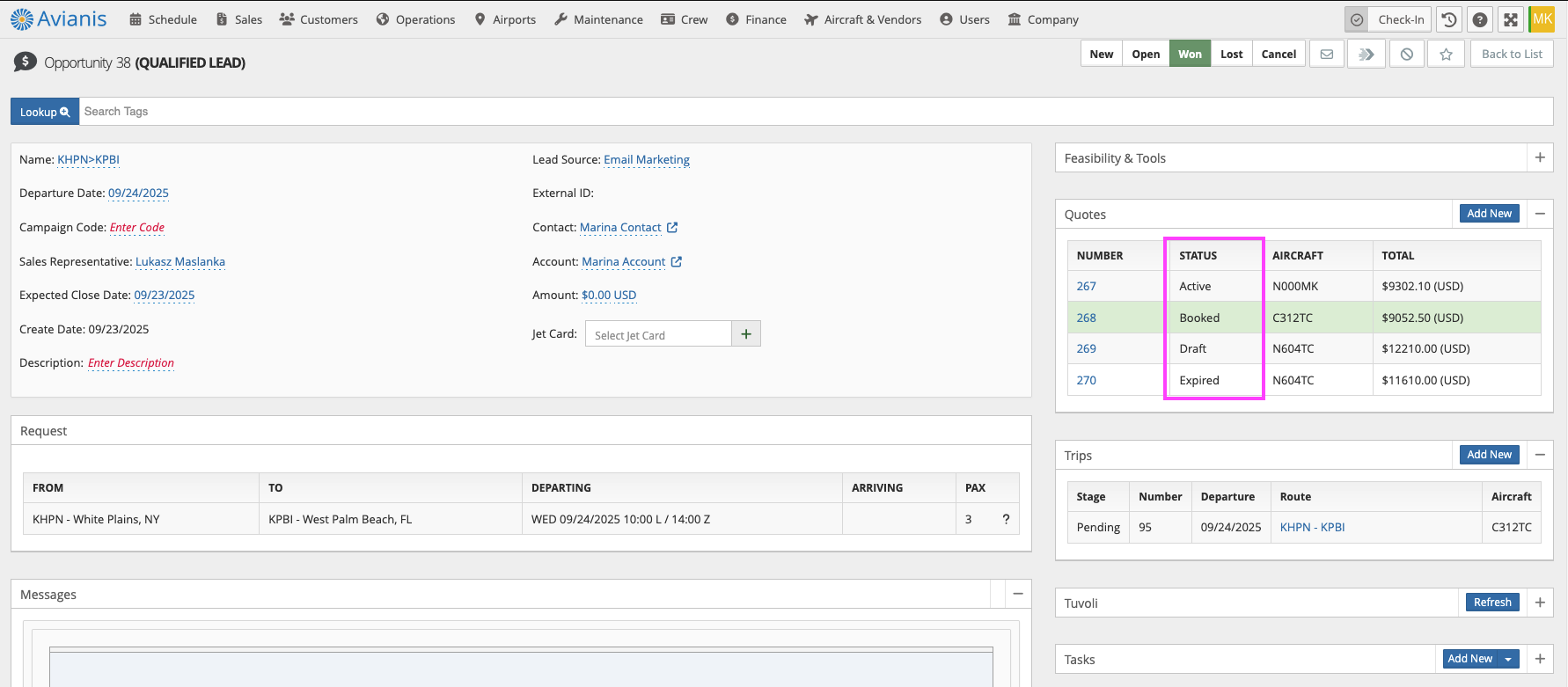Click the block/disable circle icon
Screen dimensions: 1568x687
(x=1407, y=55)
